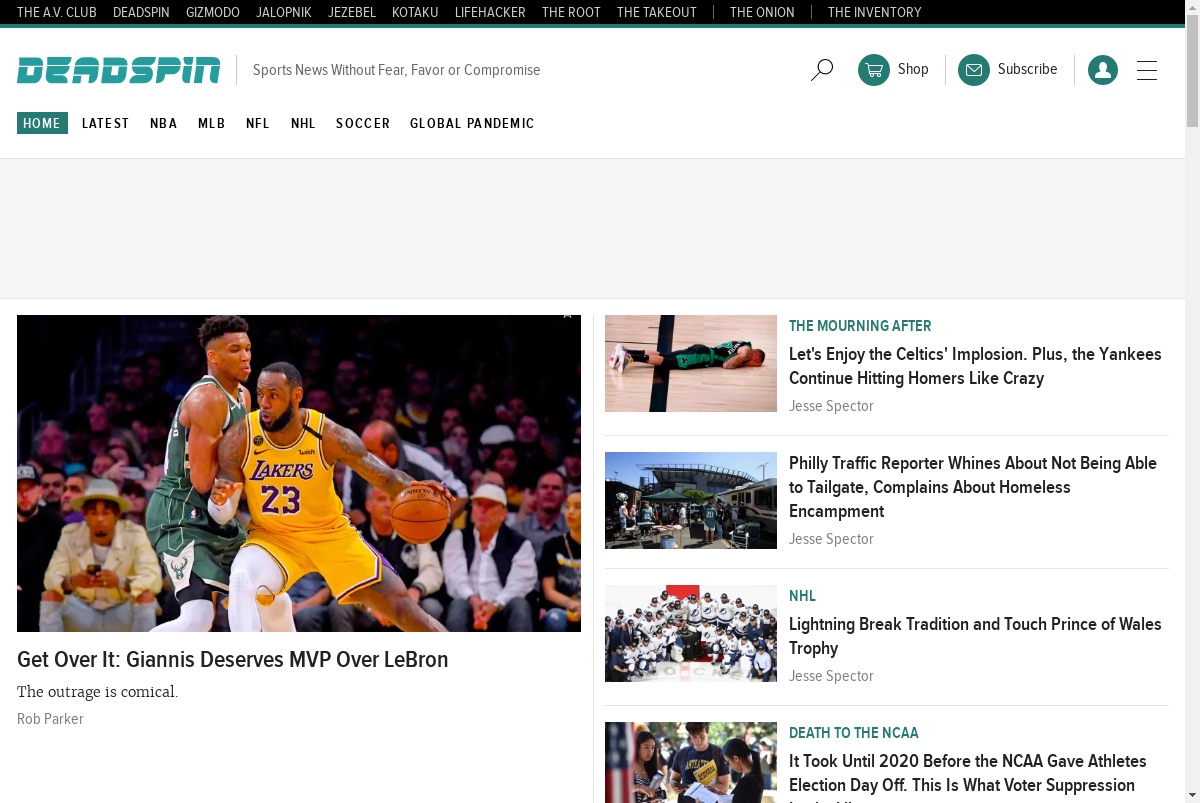Open The Onion link

point(762,13)
